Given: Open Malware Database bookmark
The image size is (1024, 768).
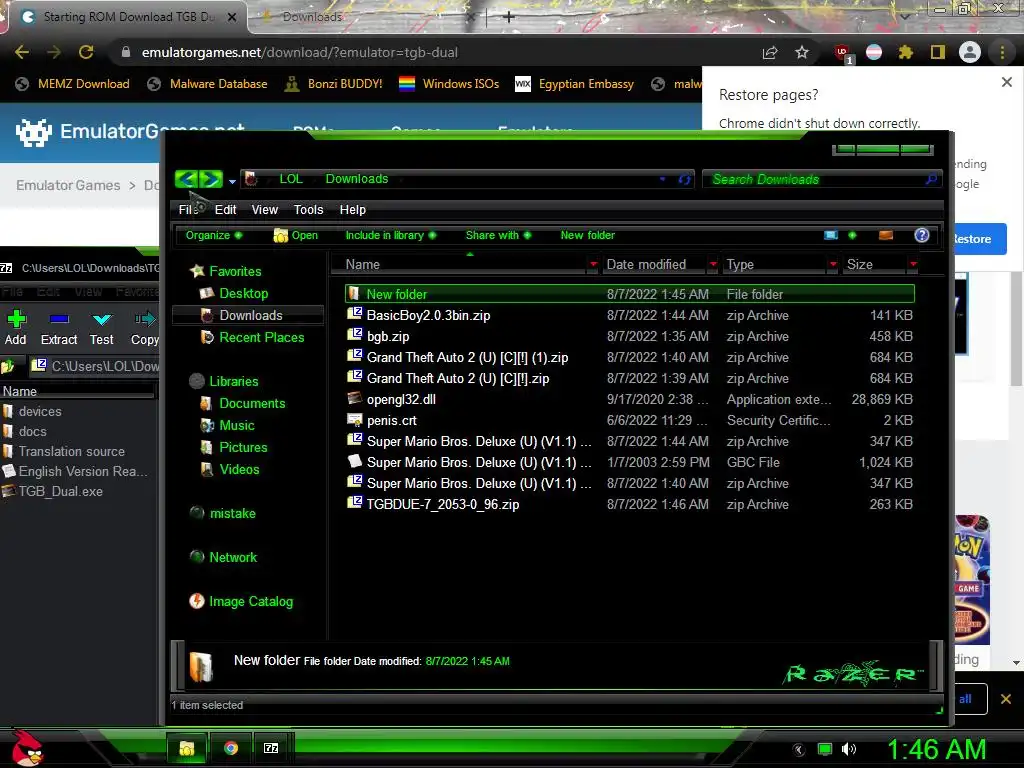Looking at the screenshot, I should [x=208, y=84].
